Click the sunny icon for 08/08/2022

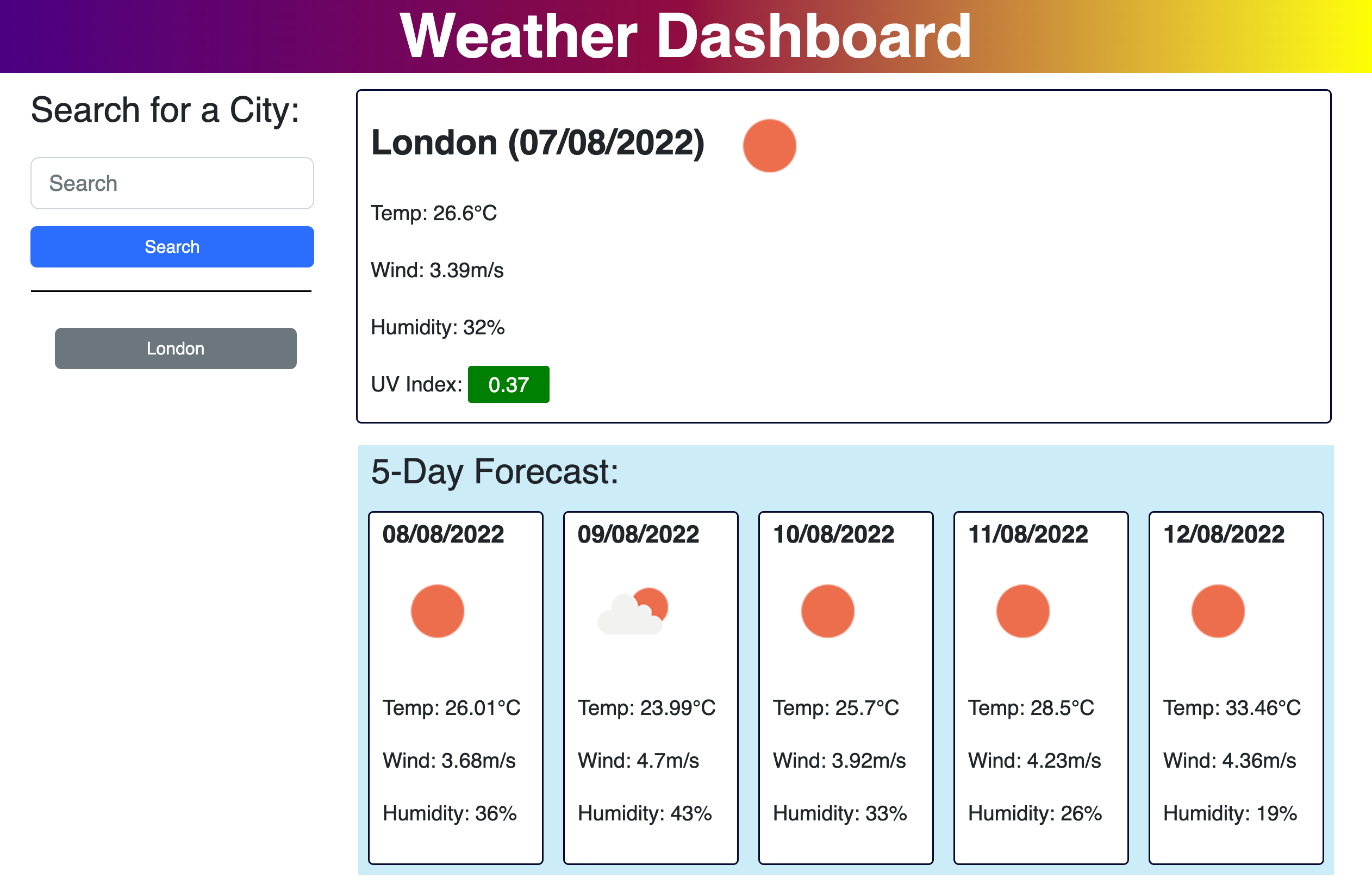[x=437, y=611]
